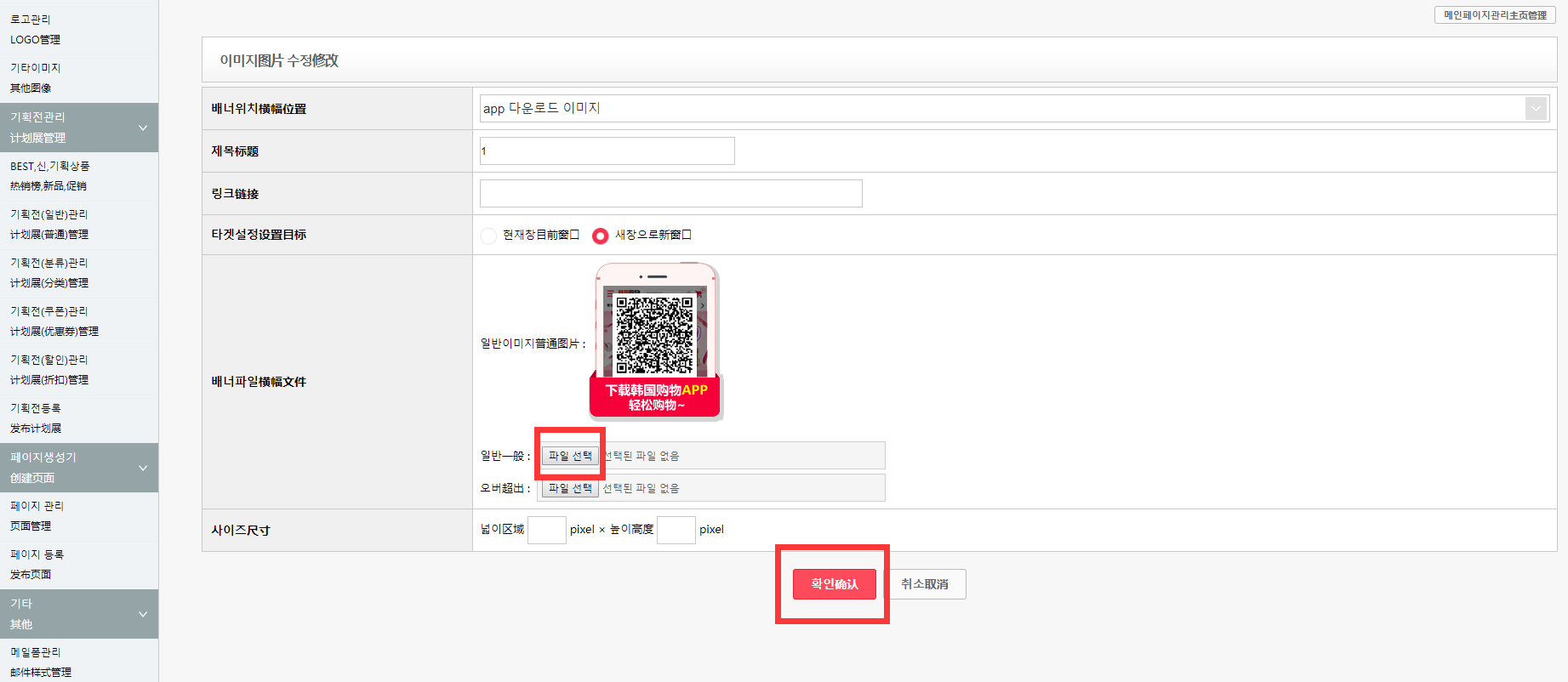Image resolution: width=1568 pixels, height=682 pixels.
Task: Collapse the 기획전관리 计划展管理 sidebar section
Action: [x=79, y=128]
